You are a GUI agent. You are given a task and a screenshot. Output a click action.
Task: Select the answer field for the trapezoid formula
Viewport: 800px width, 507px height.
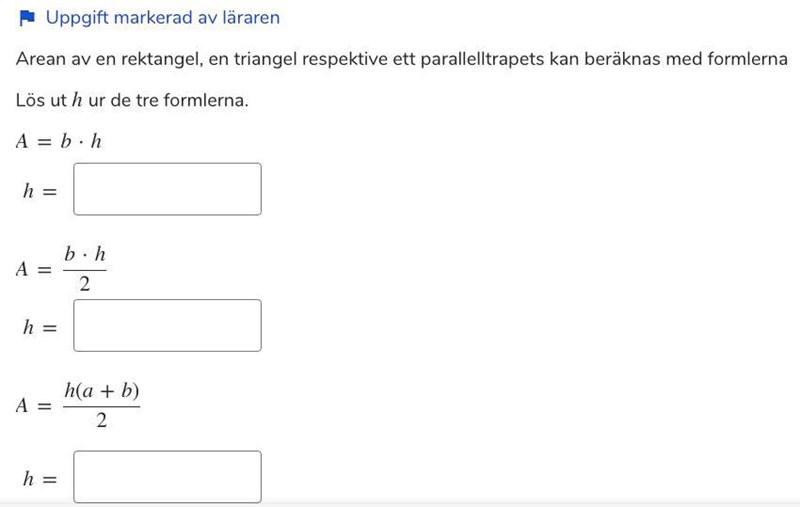pos(167,477)
